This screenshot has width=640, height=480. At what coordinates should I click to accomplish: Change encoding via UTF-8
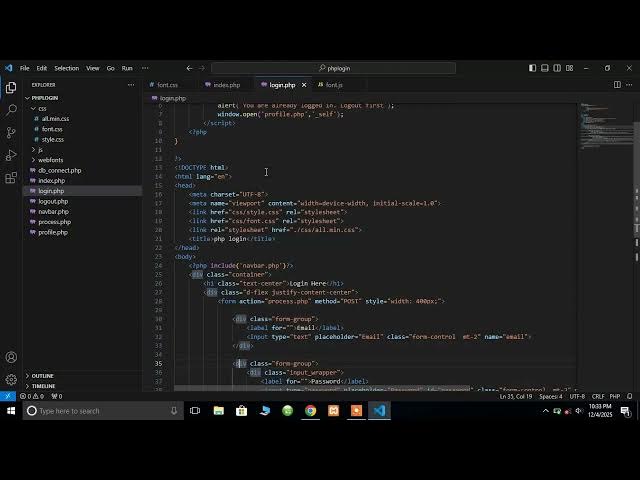(577, 396)
